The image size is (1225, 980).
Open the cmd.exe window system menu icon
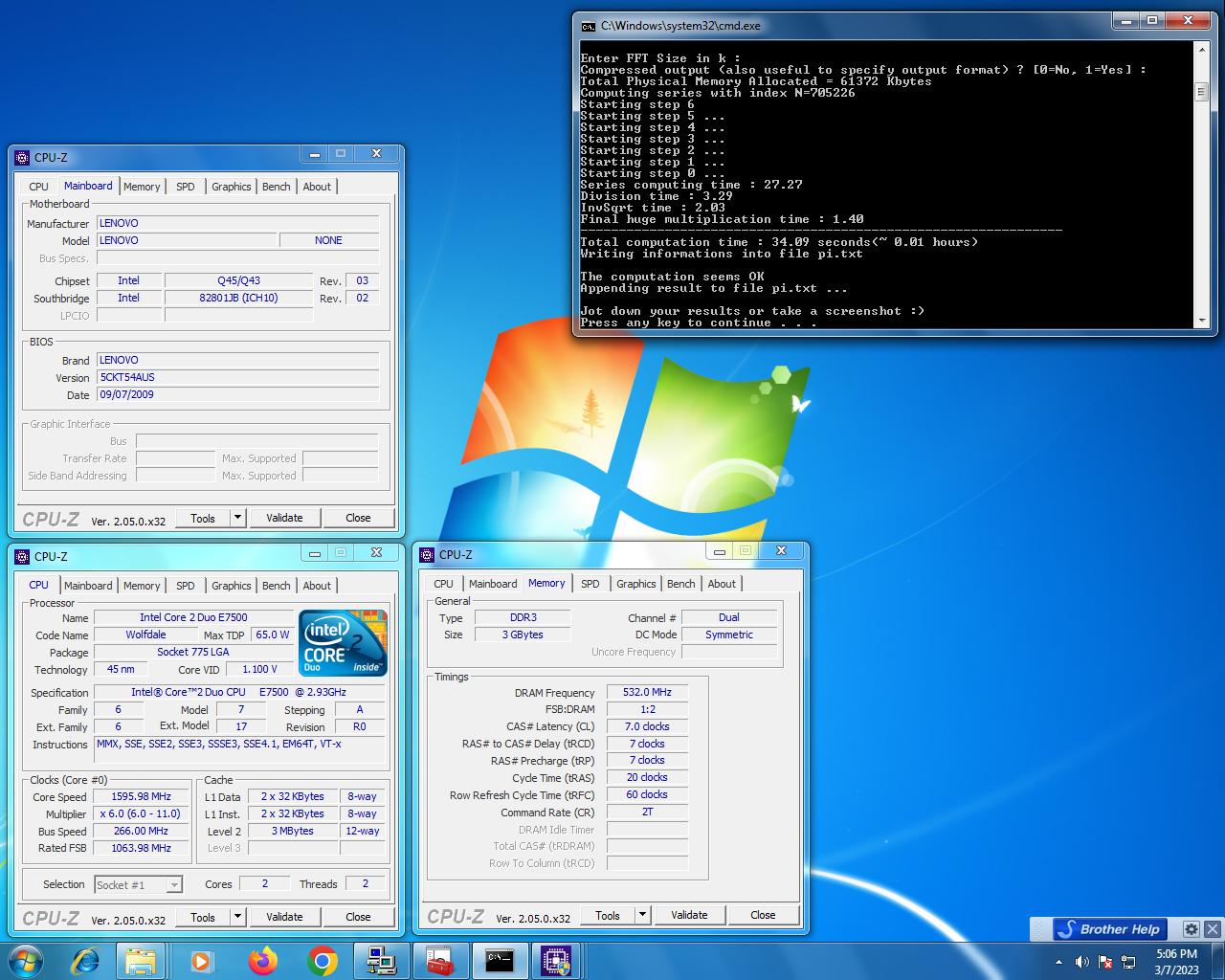pos(589,26)
